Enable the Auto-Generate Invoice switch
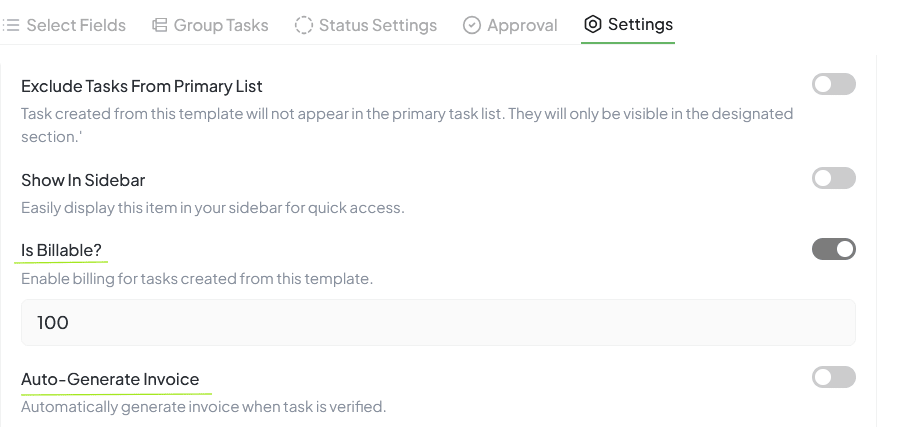Viewport: 916px width, 427px height. tap(833, 377)
